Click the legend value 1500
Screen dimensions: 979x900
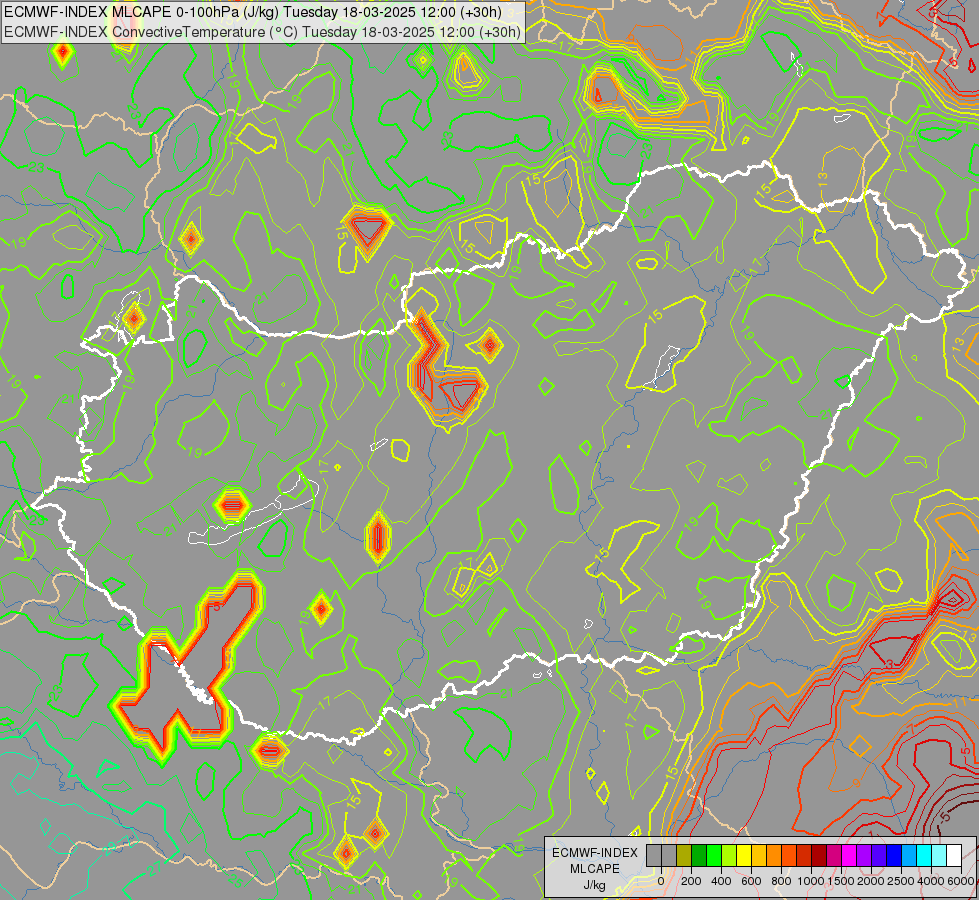[842, 881]
